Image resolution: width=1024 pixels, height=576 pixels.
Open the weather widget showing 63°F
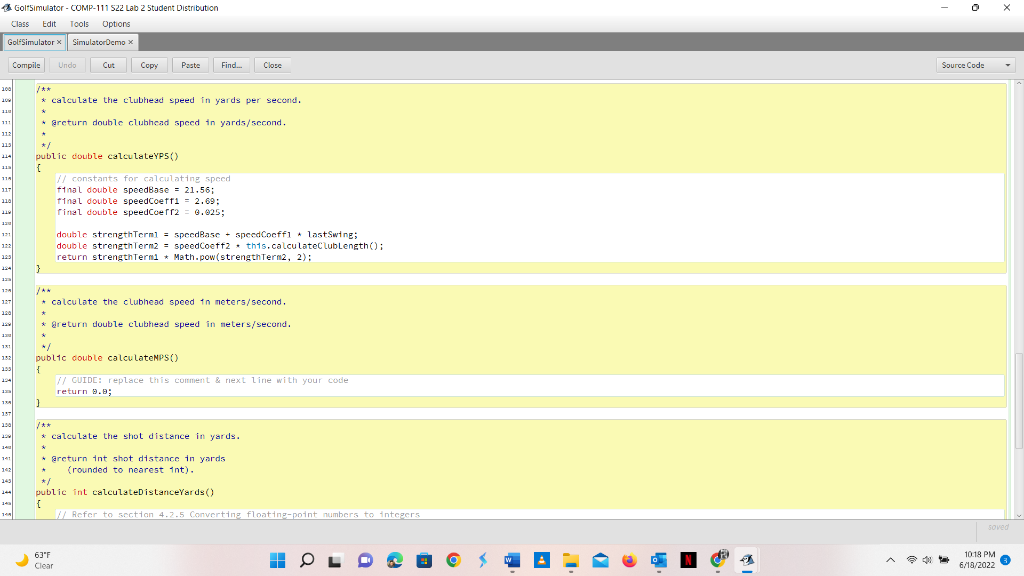click(34, 560)
